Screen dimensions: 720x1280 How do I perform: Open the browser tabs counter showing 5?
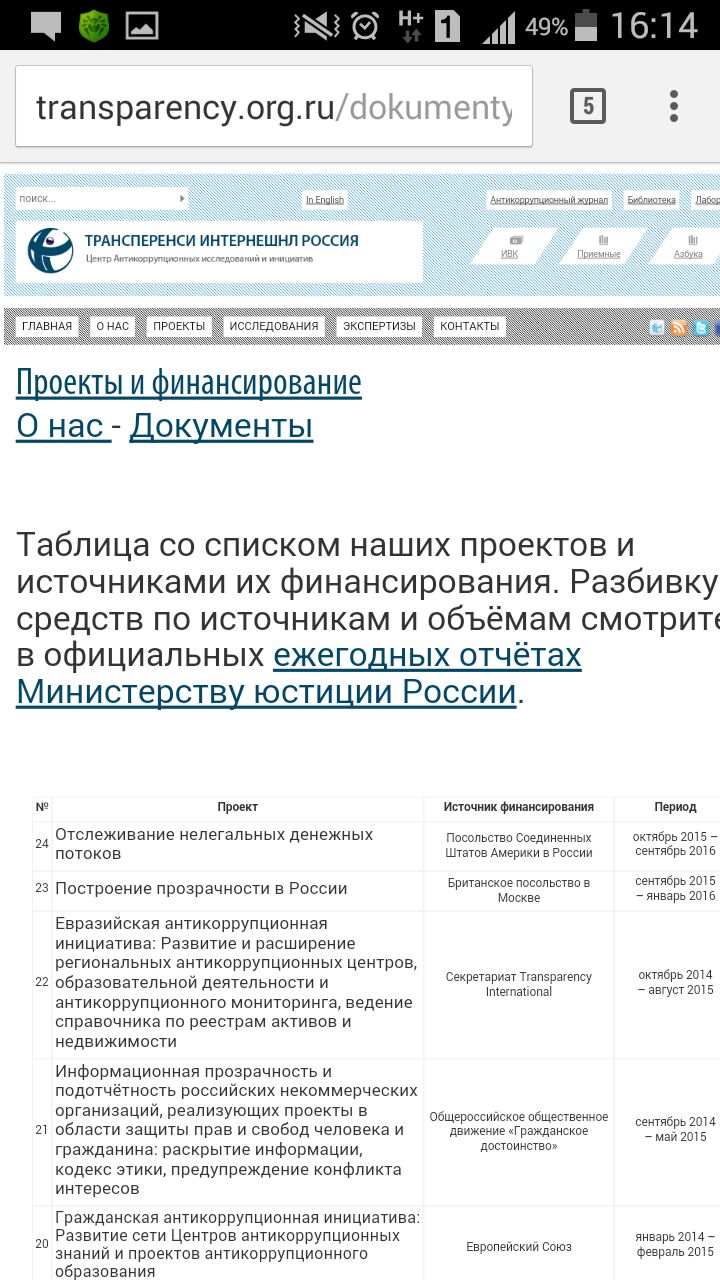[x=588, y=105]
